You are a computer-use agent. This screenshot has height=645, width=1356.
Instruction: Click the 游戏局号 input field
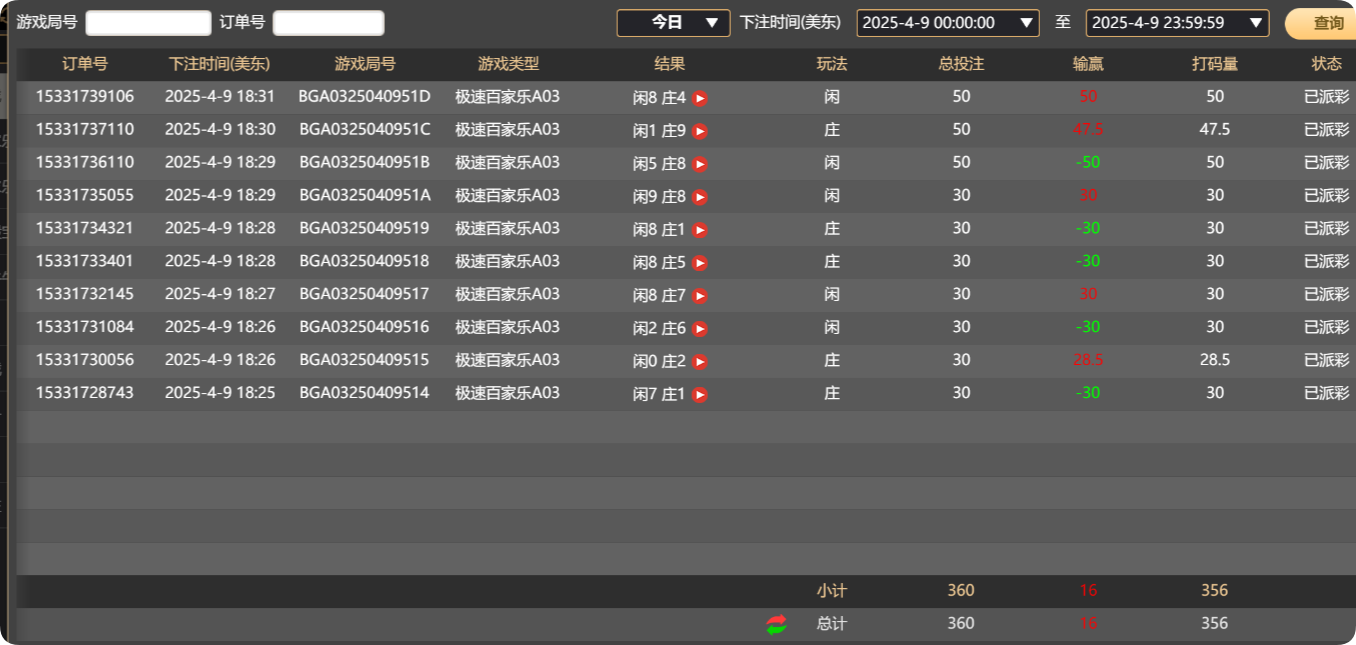pyautogui.click(x=148, y=21)
